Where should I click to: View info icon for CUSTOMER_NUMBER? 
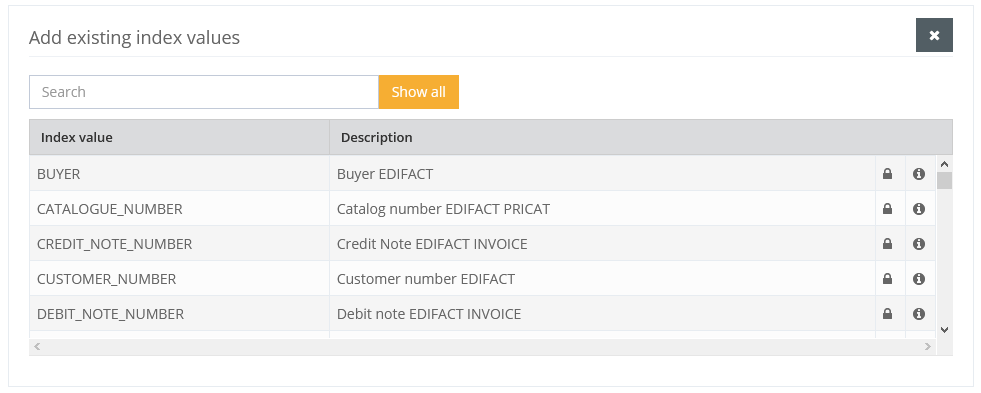[x=918, y=279]
